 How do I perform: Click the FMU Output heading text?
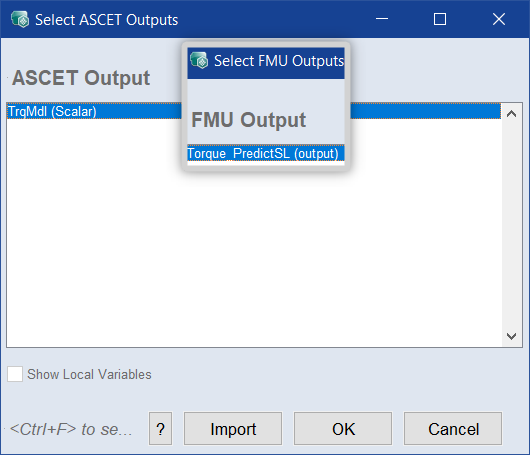249,120
